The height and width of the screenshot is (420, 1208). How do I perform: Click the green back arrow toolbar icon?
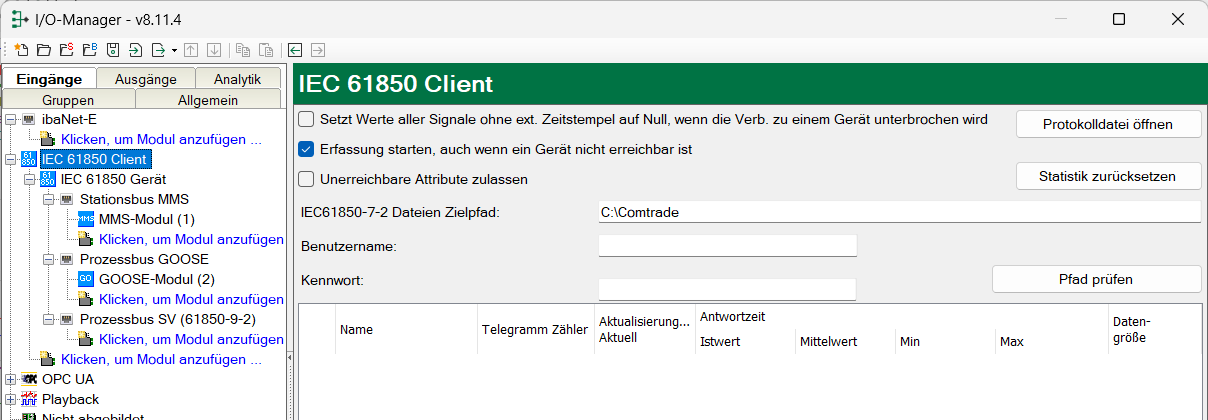295,49
